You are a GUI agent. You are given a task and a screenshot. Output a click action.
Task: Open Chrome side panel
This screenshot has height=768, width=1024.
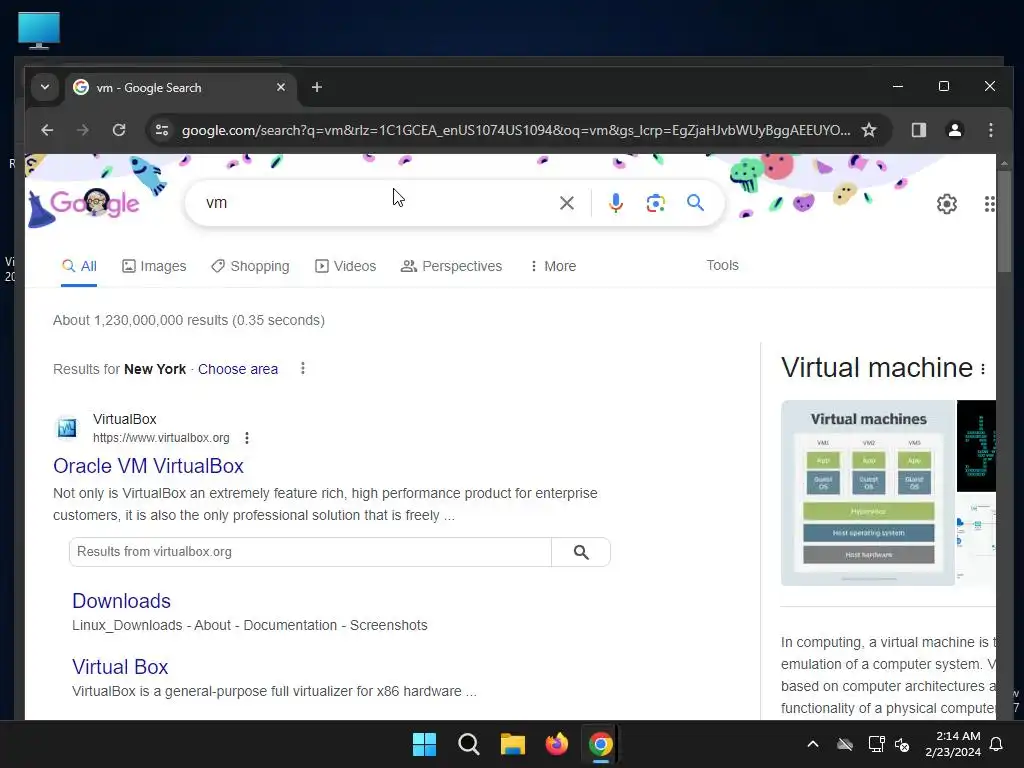click(919, 130)
